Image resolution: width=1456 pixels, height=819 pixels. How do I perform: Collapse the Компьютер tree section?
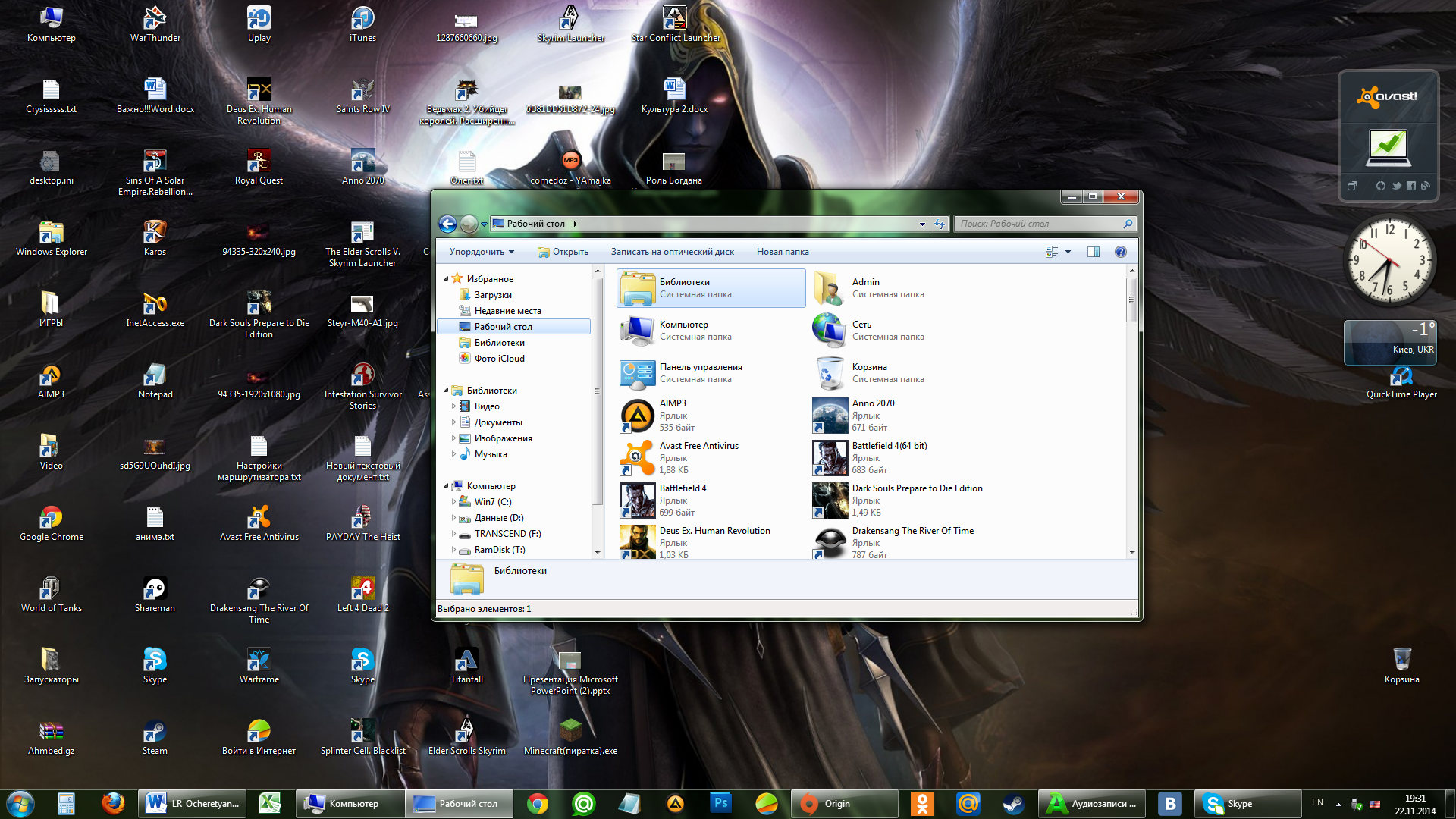pos(446,486)
